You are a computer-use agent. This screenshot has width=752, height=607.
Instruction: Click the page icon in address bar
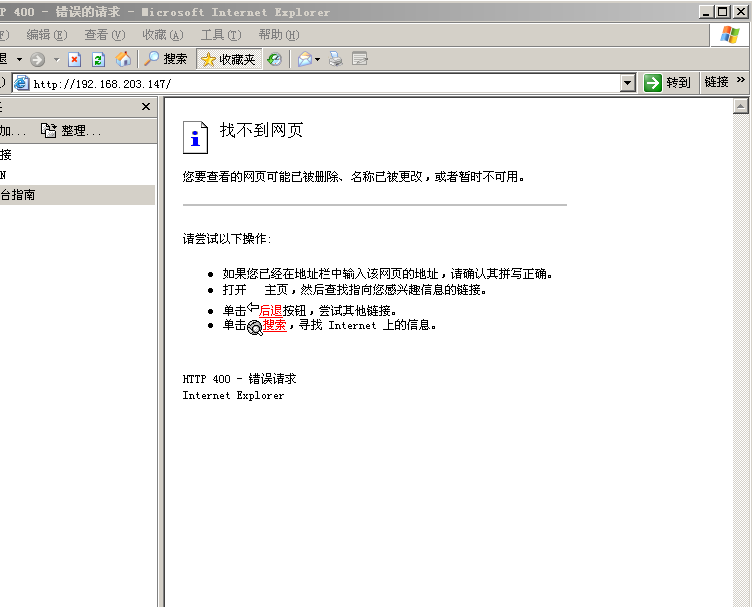tap(21, 83)
